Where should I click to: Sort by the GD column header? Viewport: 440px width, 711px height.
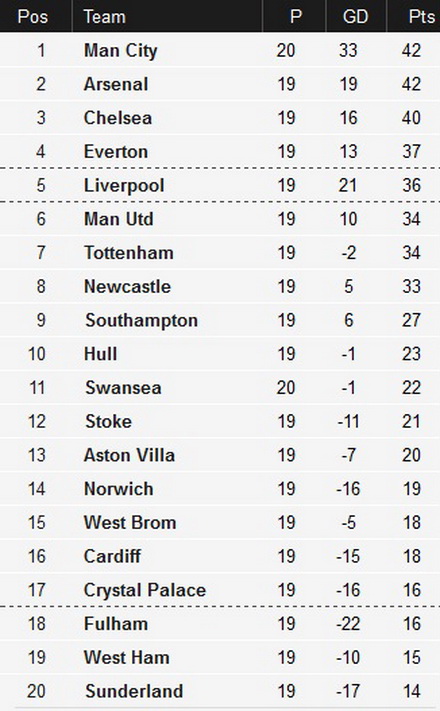(x=355, y=17)
